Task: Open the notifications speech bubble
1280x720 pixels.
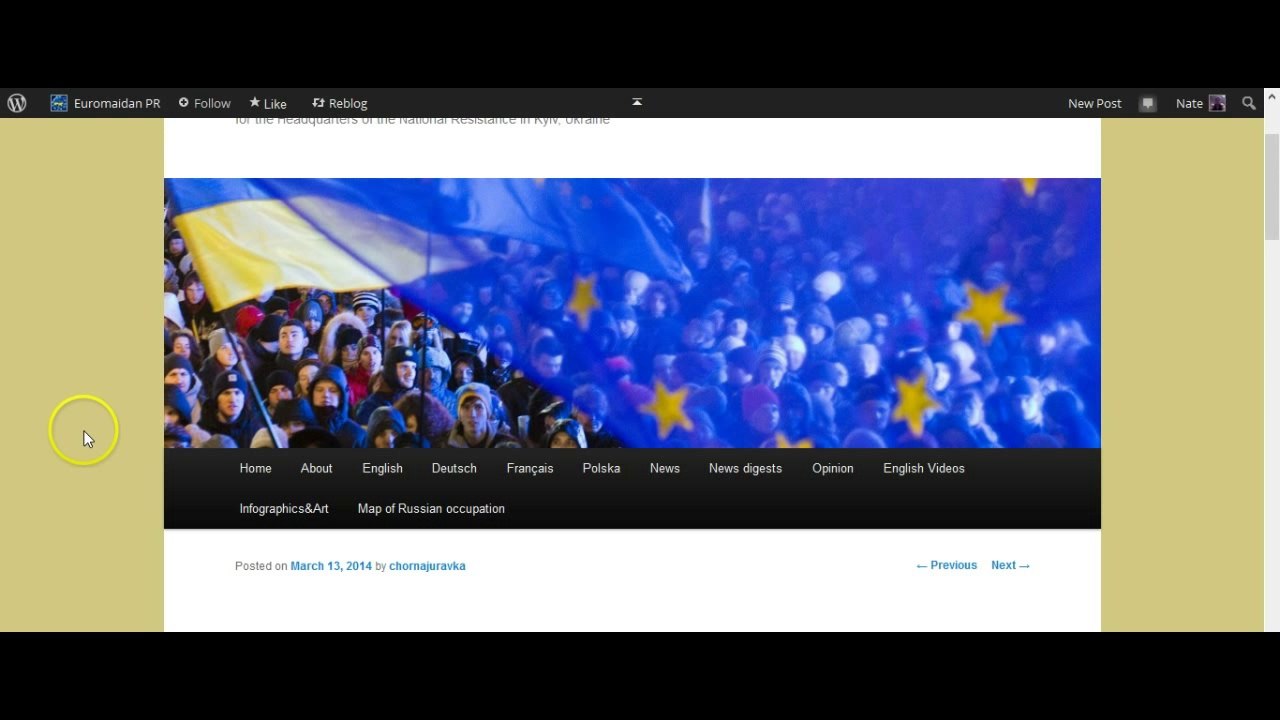Action: click(1148, 103)
